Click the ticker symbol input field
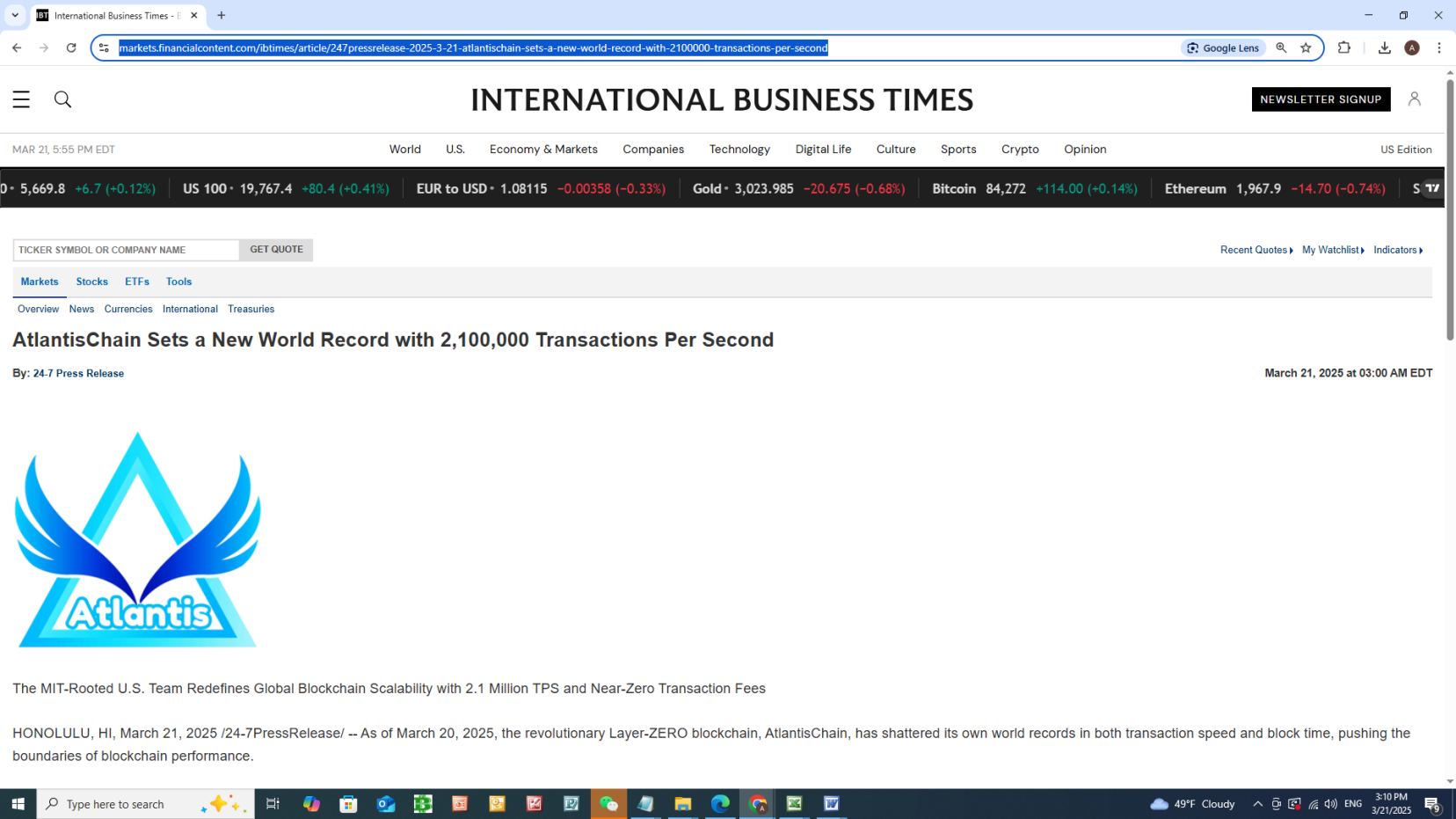 (126, 251)
